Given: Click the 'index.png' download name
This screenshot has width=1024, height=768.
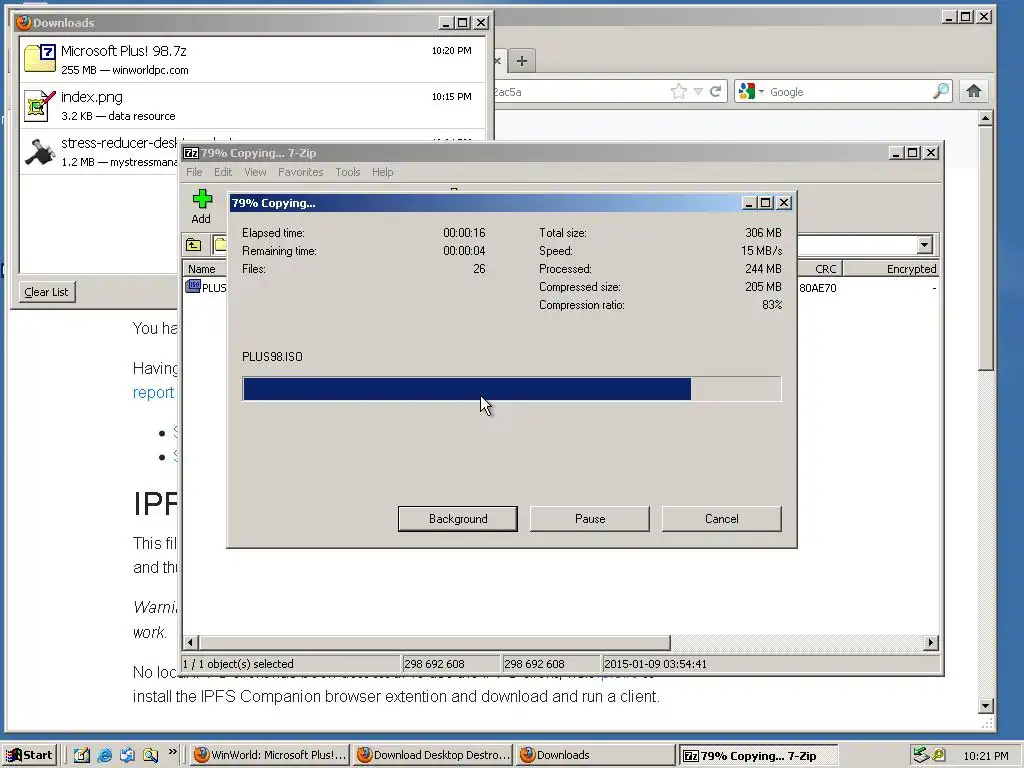Looking at the screenshot, I should click(91, 97).
